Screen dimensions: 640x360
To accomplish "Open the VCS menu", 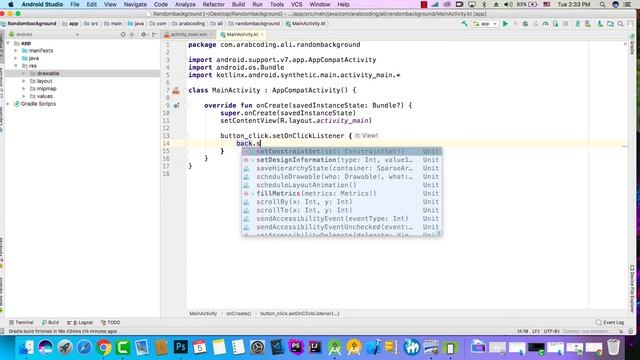I will pyautogui.click(x=296, y=4).
